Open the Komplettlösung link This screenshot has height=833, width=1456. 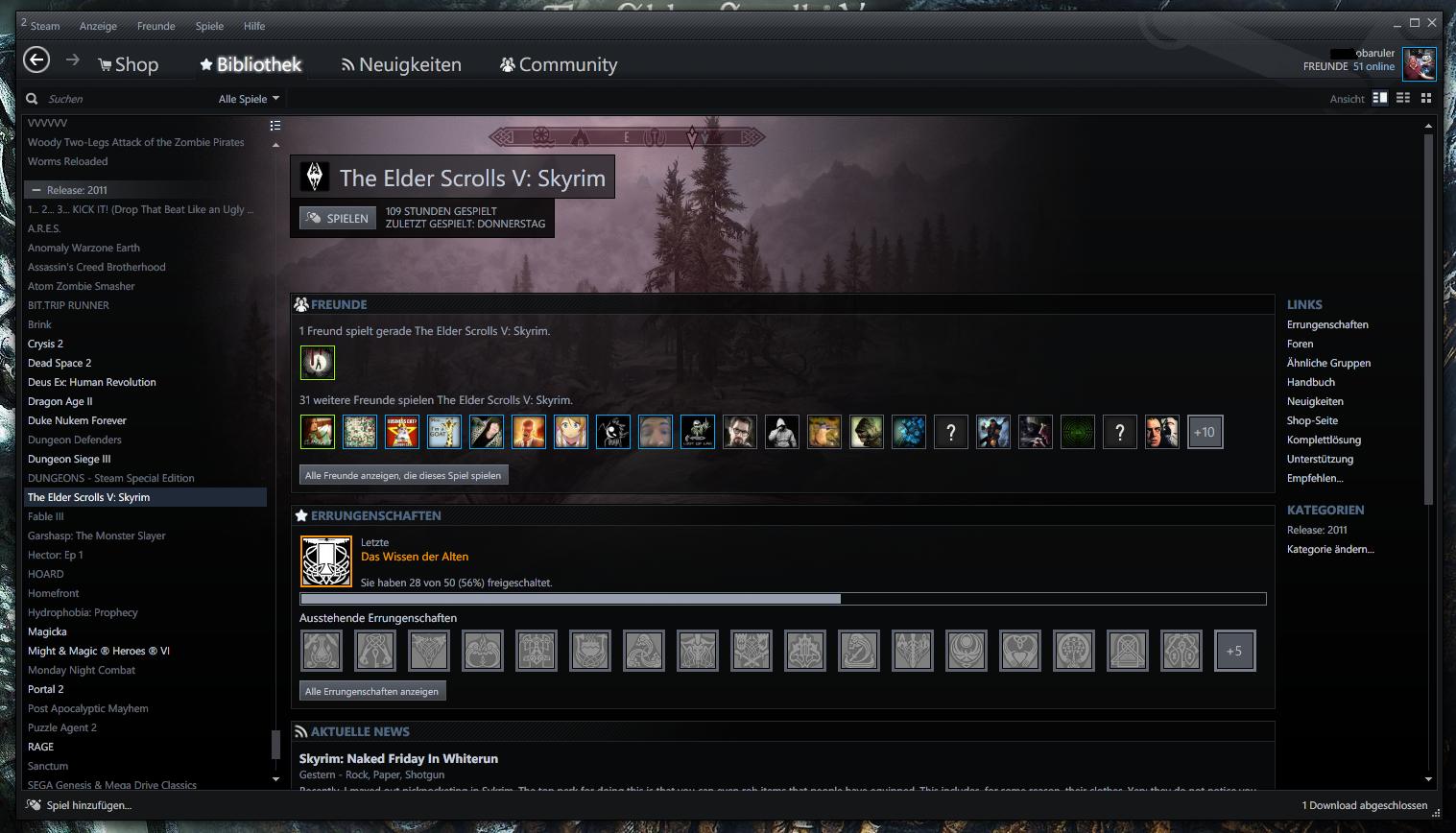1324,440
